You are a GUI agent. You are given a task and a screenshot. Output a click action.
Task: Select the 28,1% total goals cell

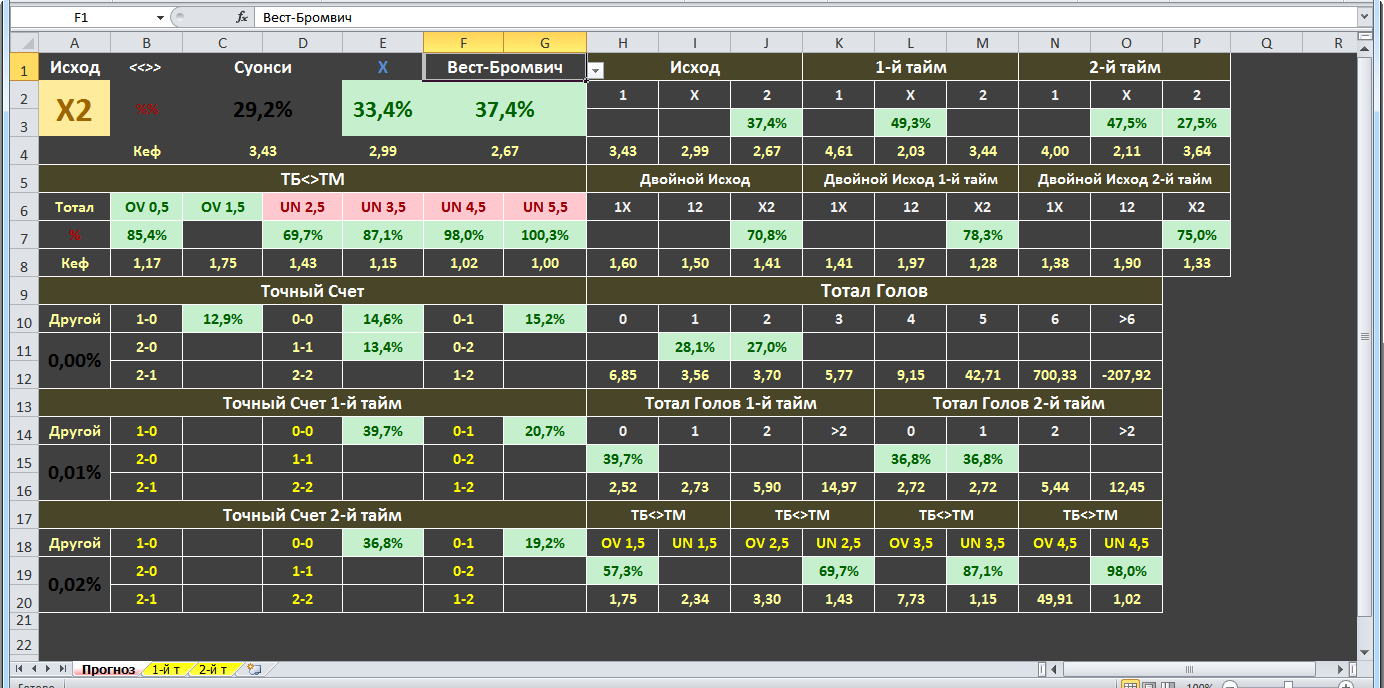pos(695,347)
